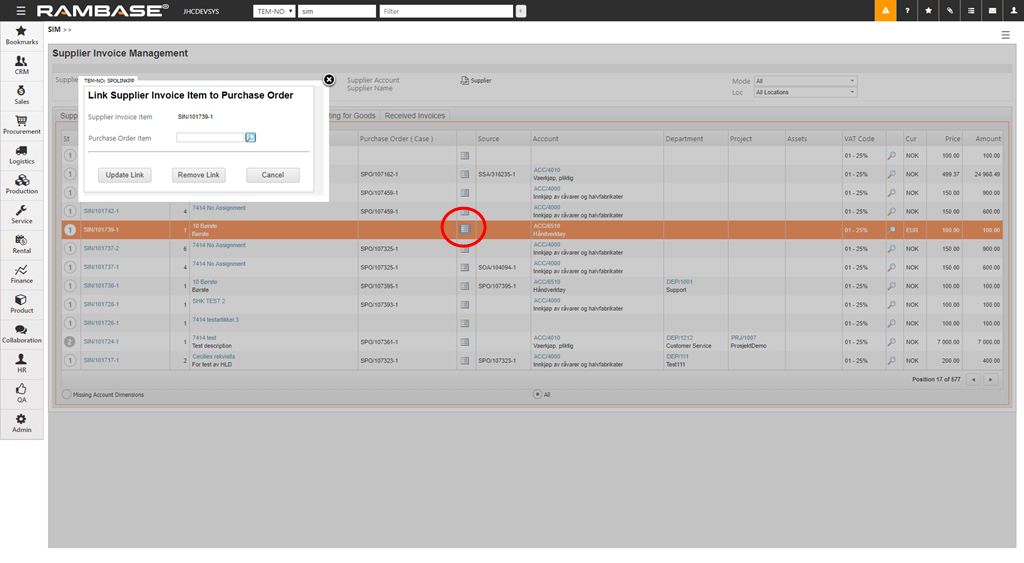Expand the Mode dropdown
Viewport: 1024px width, 563px height.
coord(805,81)
